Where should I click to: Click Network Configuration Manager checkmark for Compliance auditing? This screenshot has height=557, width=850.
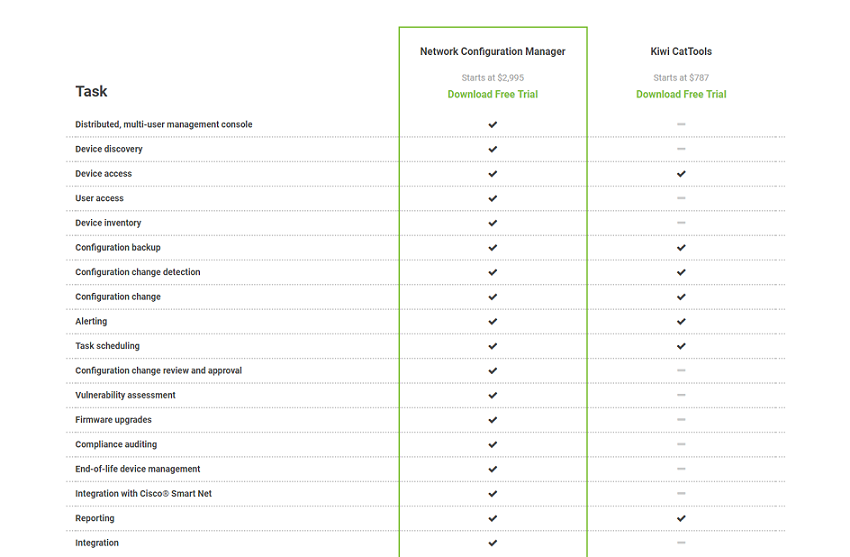coord(492,444)
